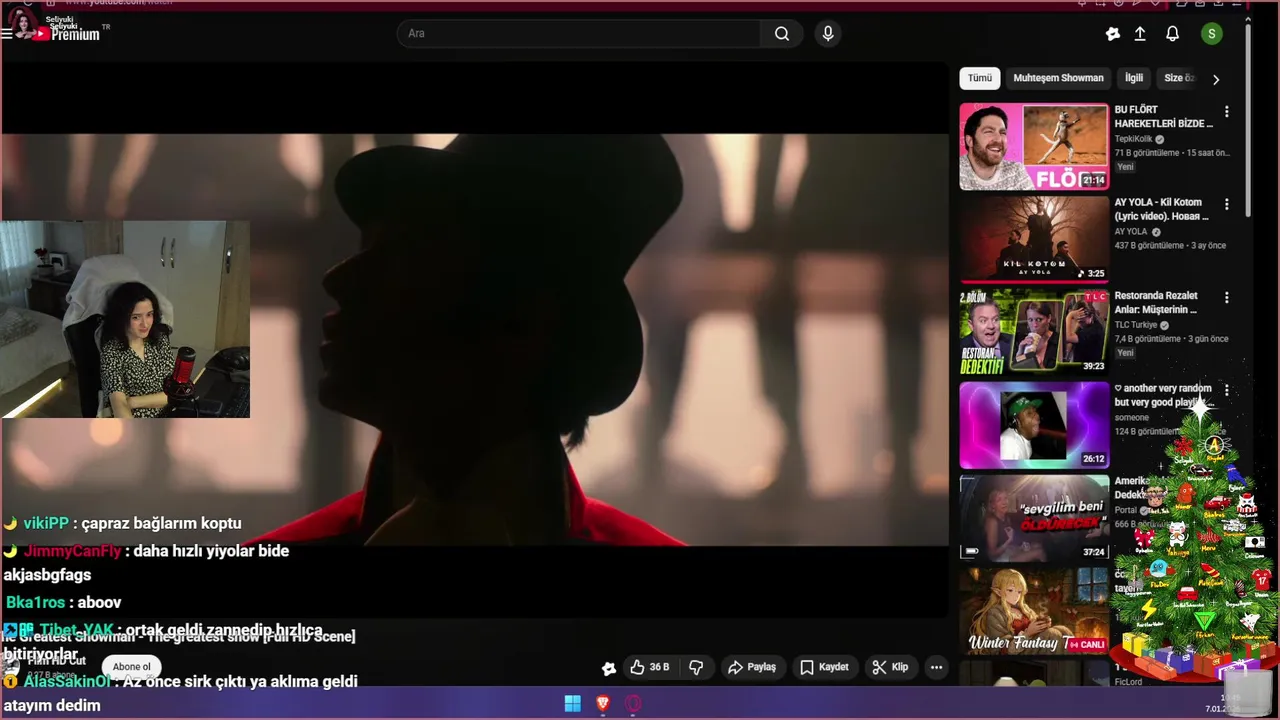This screenshot has width=1280, height=720.
Task: Click BU FLÖRT HAREKETLERİ BİZDE title
Action: coord(1164,116)
